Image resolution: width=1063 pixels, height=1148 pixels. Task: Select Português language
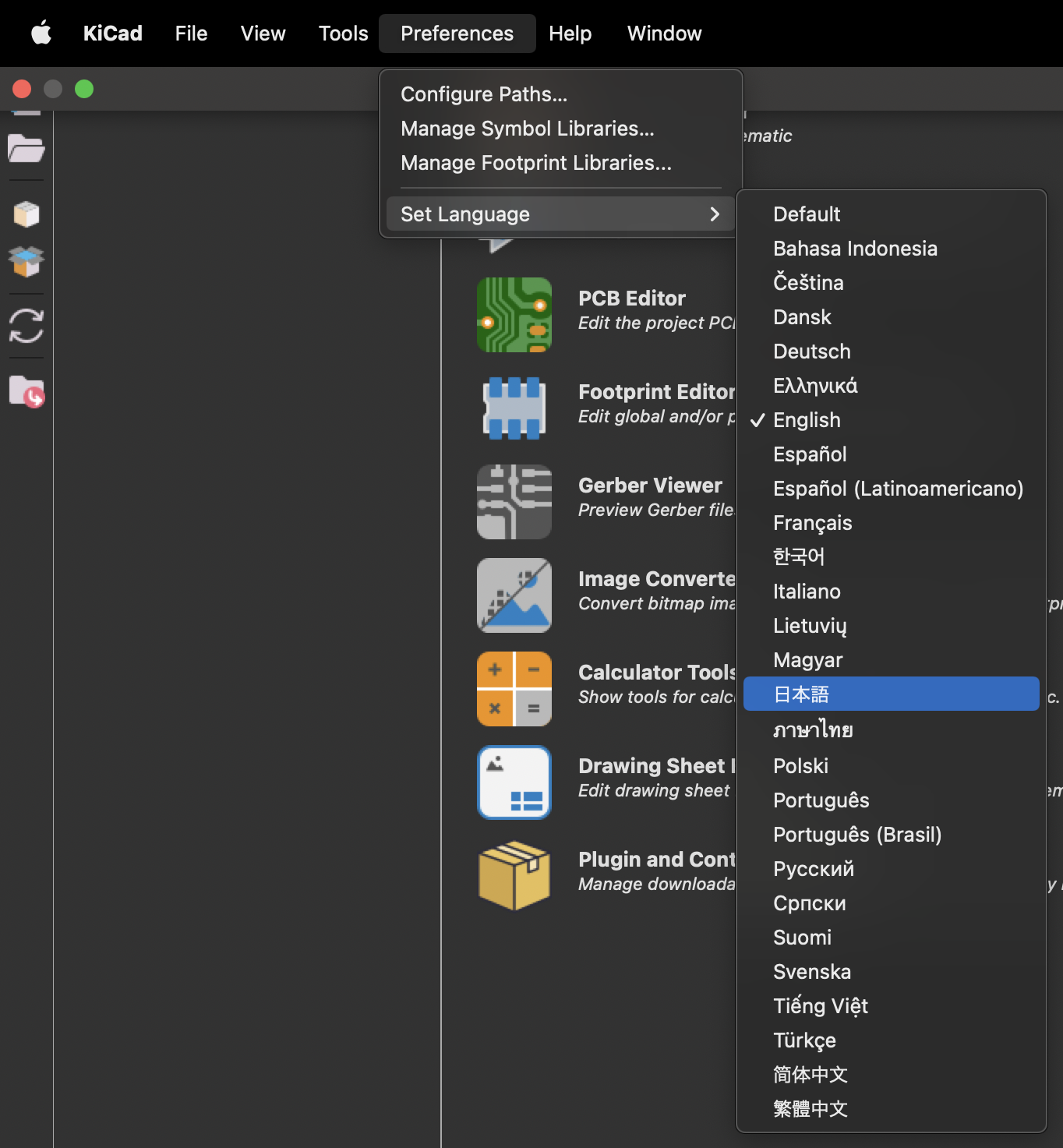pyautogui.click(x=892, y=800)
